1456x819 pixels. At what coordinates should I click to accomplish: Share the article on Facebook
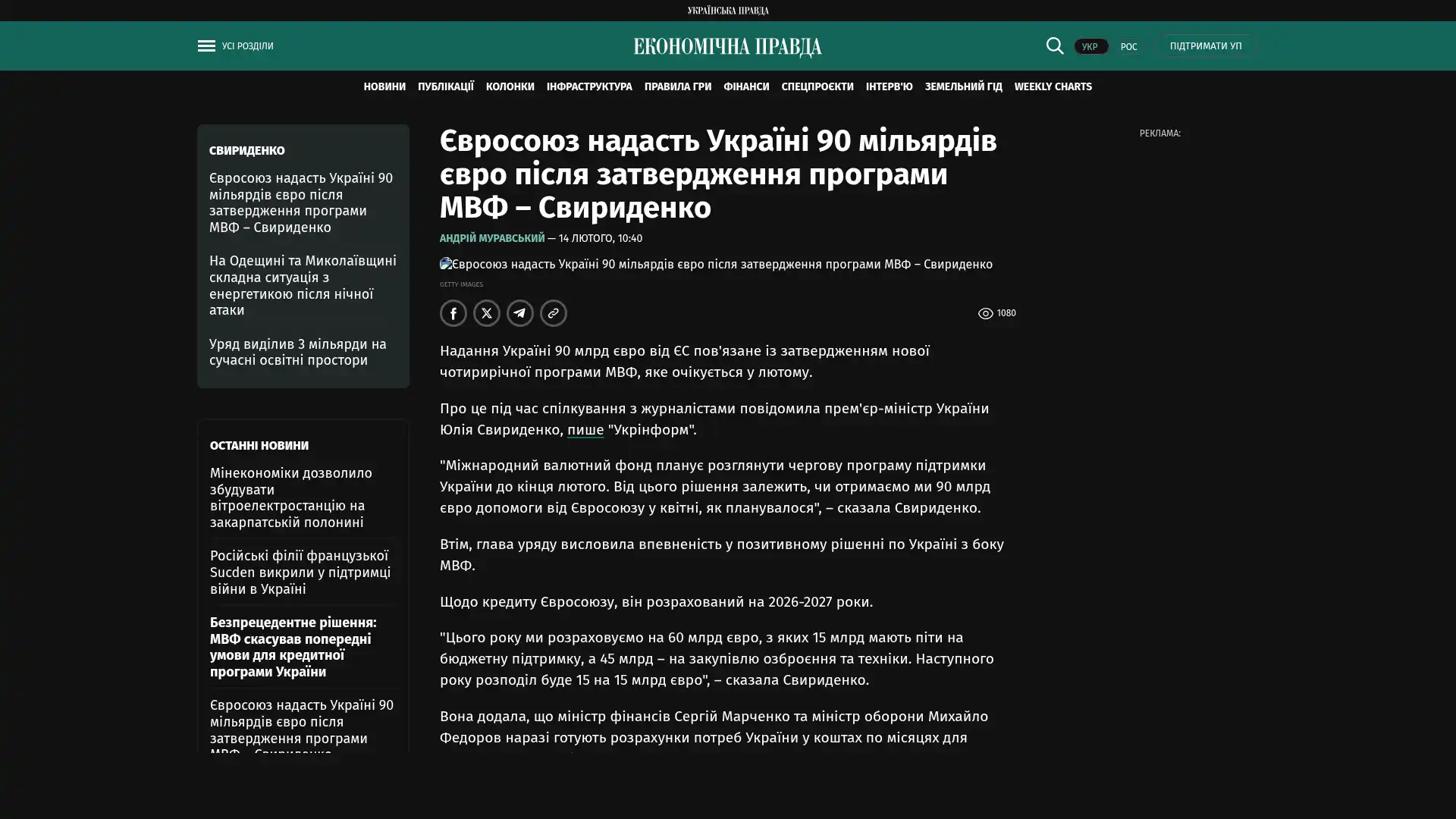coord(453,313)
